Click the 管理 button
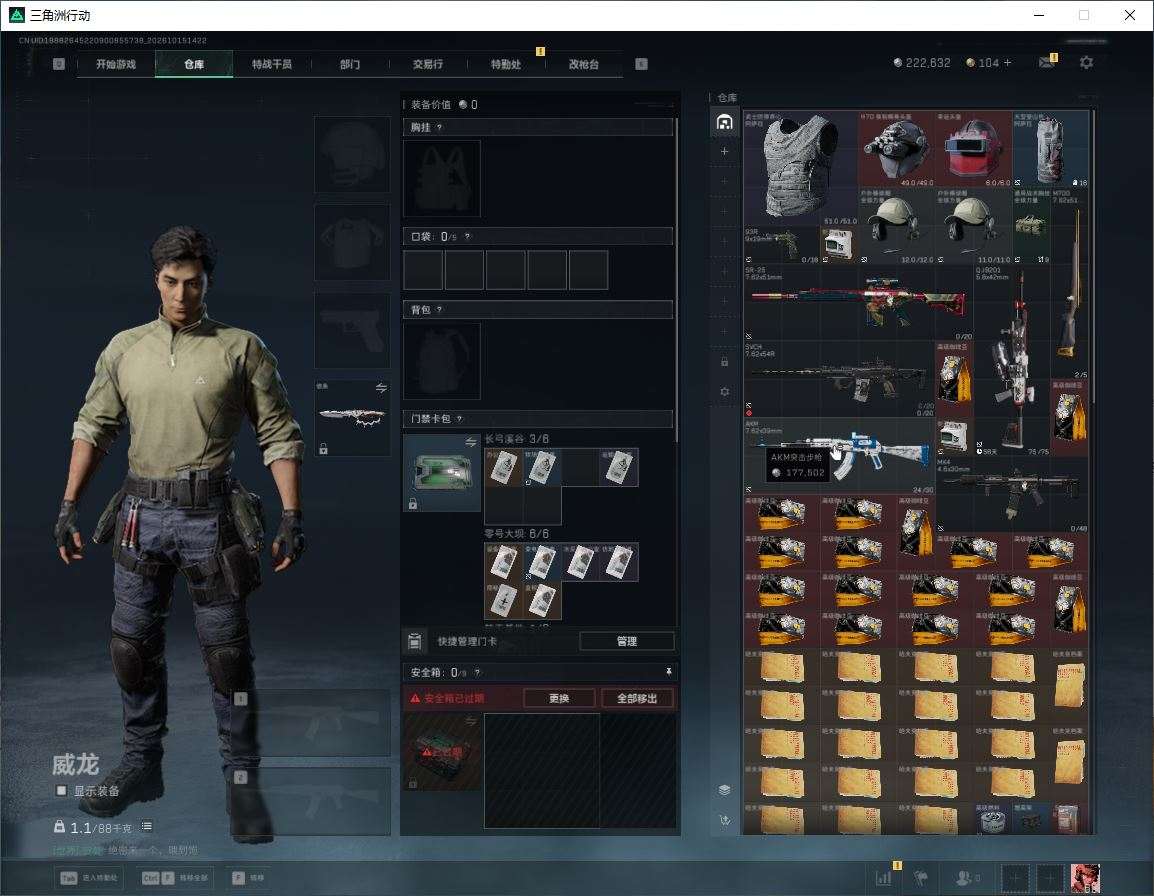Screen dimensions: 1154x896 point(626,641)
